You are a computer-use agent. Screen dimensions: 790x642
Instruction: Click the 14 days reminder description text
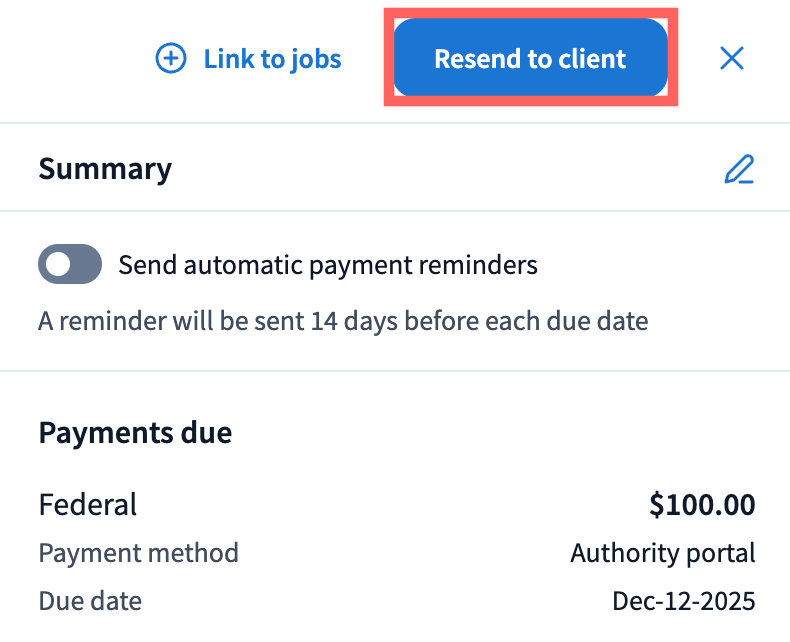pos(343,321)
